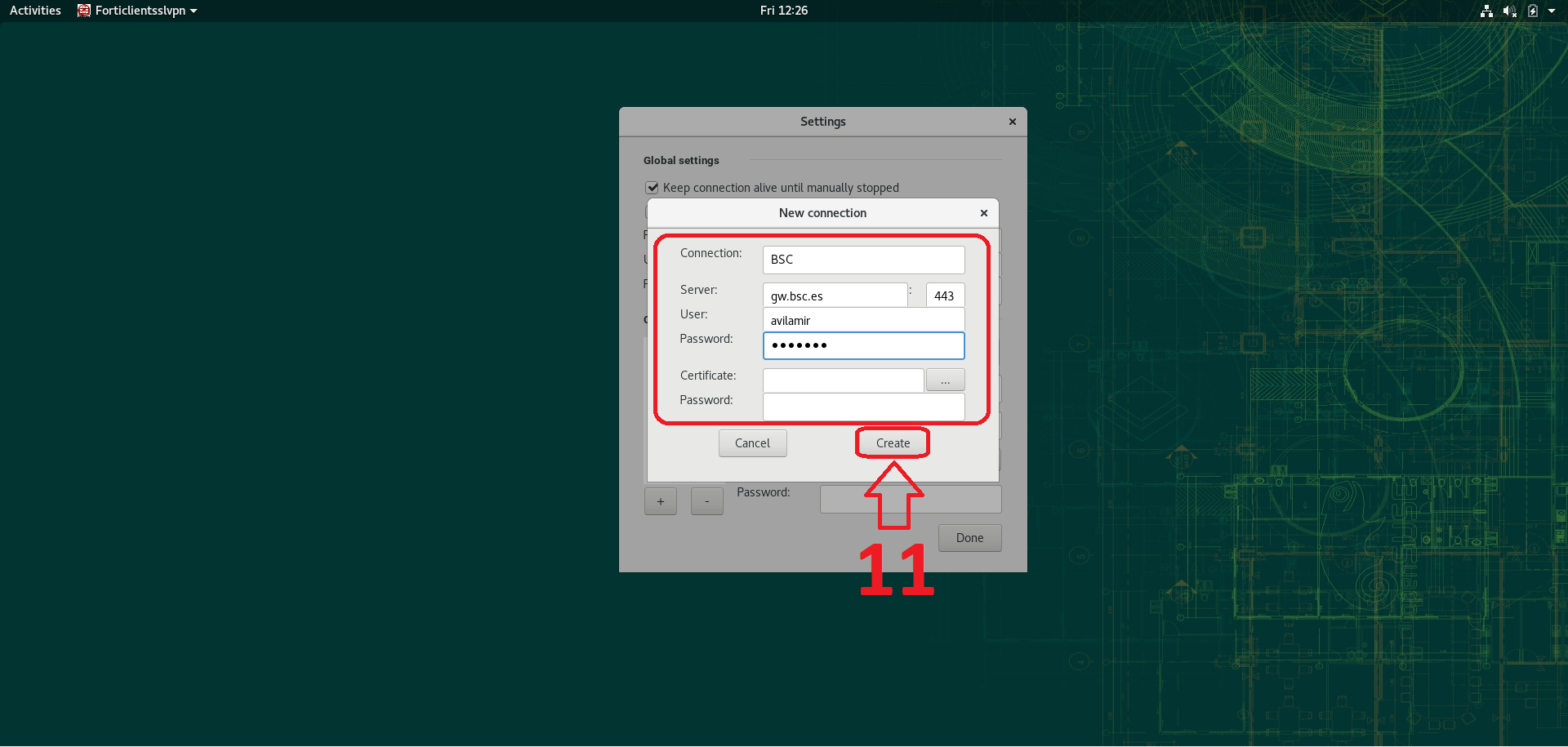Image resolution: width=1568 pixels, height=747 pixels.
Task: Click the network status icon
Action: click(x=1486, y=11)
